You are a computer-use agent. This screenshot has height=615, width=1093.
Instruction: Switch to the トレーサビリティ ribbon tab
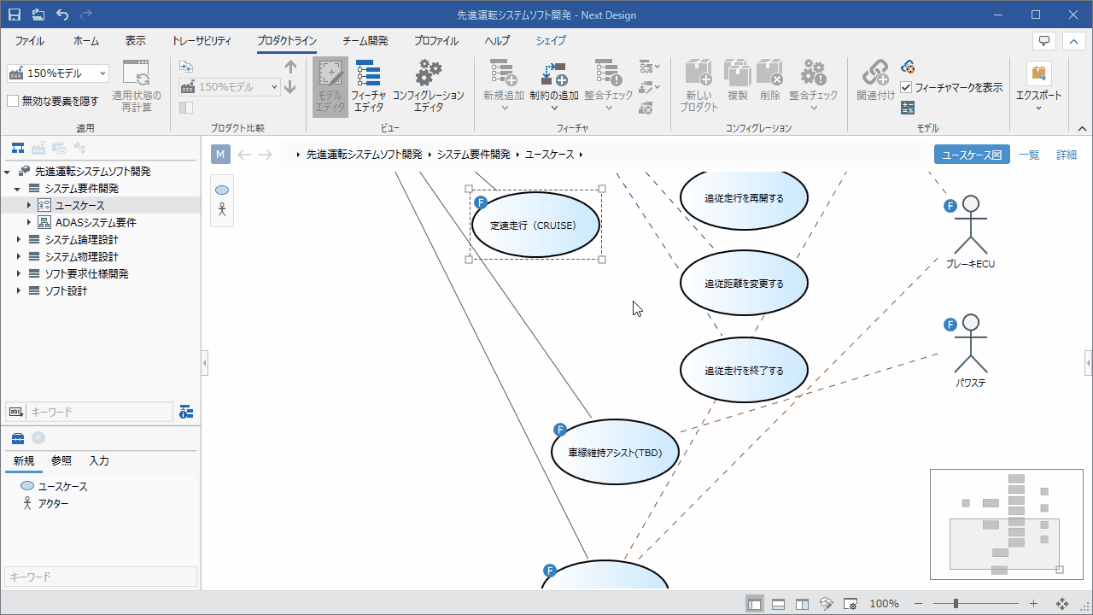[x=201, y=41]
